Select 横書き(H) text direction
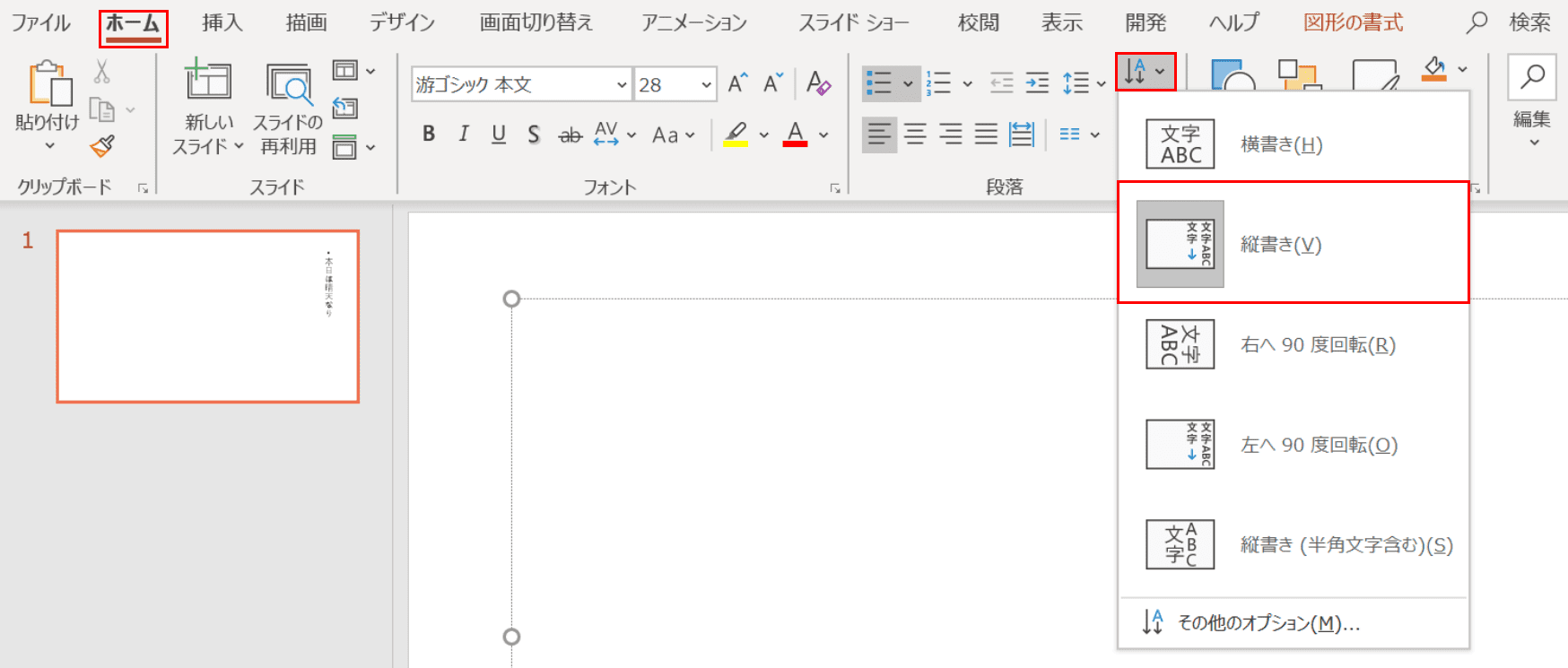Screen dimensions: 1568x668 point(1294,144)
